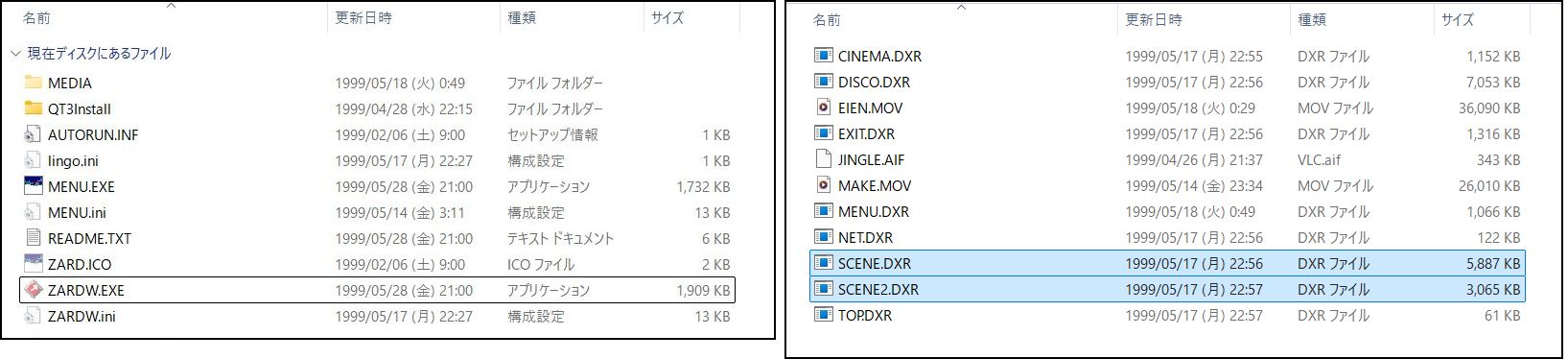
Task: Select the ZARD.ICO file icon
Action: pyautogui.click(x=33, y=264)
